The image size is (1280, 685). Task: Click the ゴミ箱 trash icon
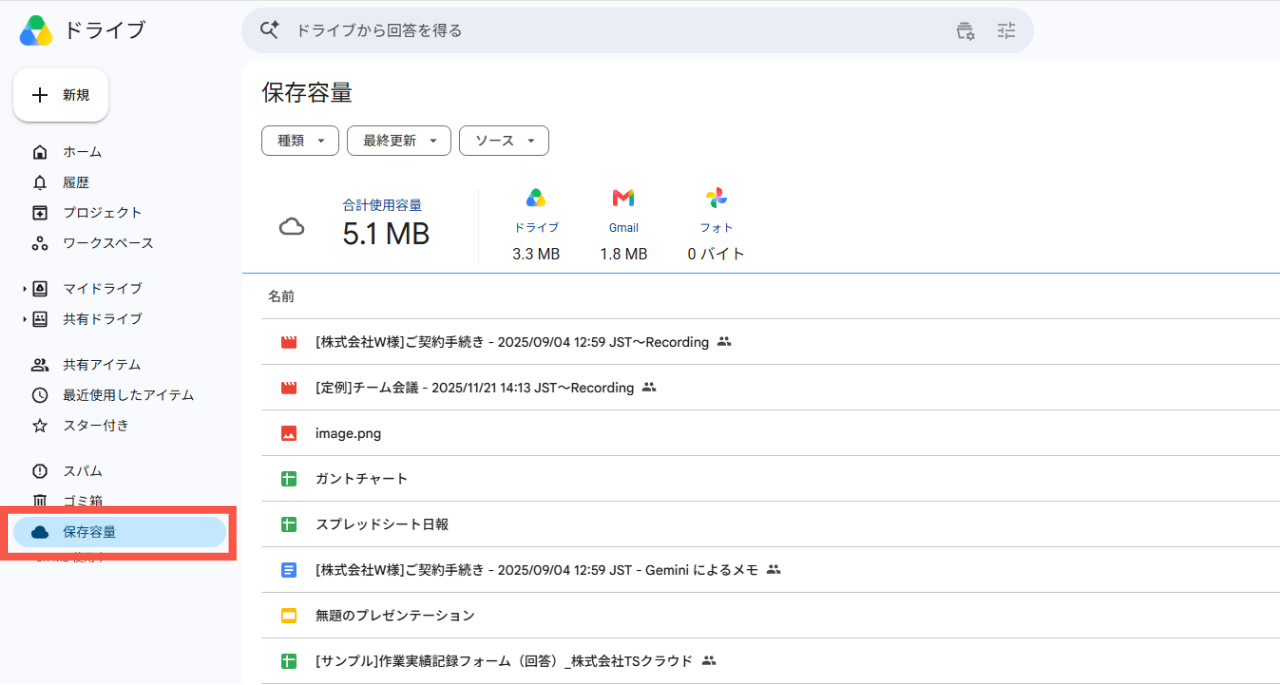[40, 501]
